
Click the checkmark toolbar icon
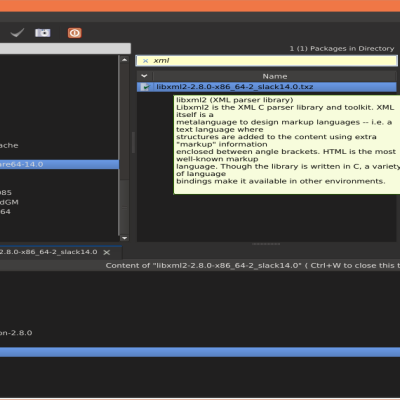17,33
